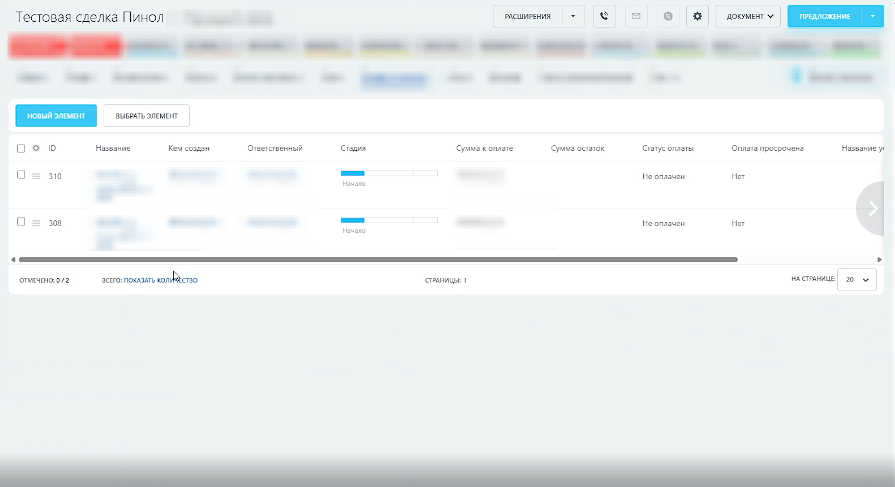The width and height of the screenshot is (895, 487).
Task: Open row actions menu for item 308
Action: 36,222
